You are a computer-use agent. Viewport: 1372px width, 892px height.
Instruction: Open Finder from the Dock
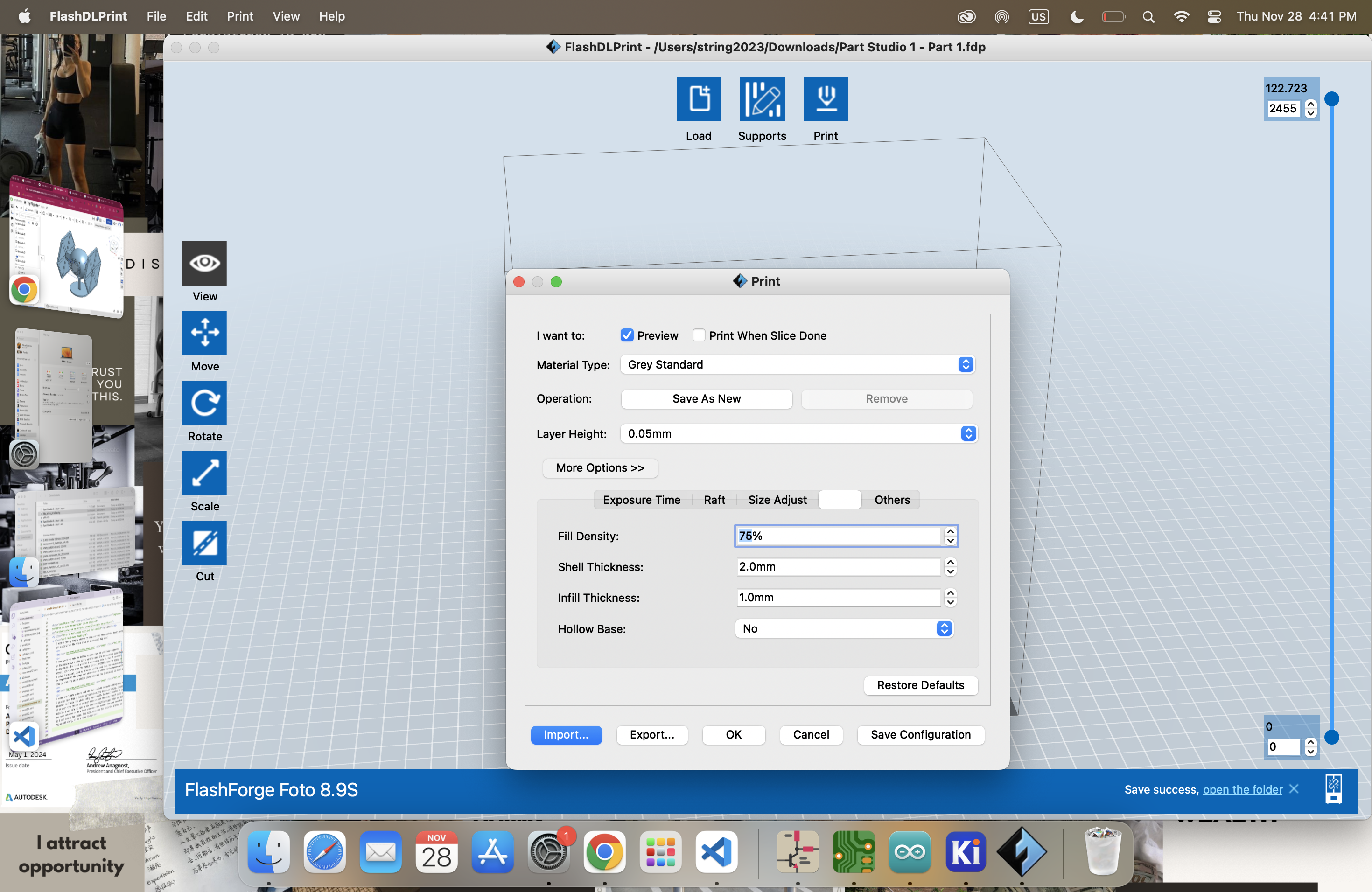point(268,852)
